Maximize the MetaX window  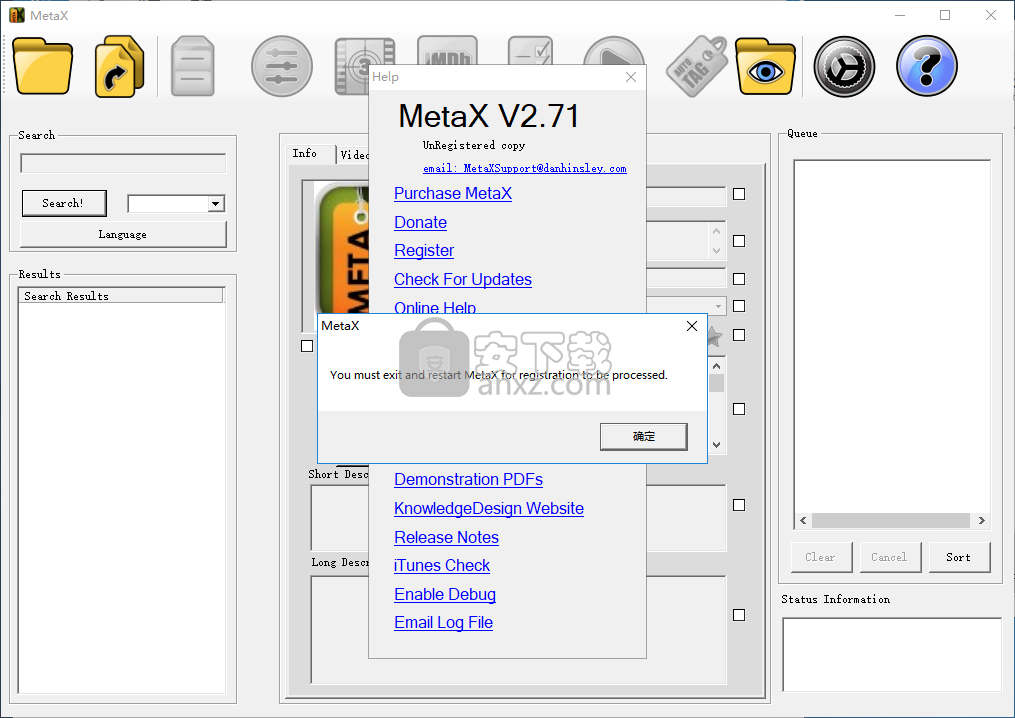945,15
